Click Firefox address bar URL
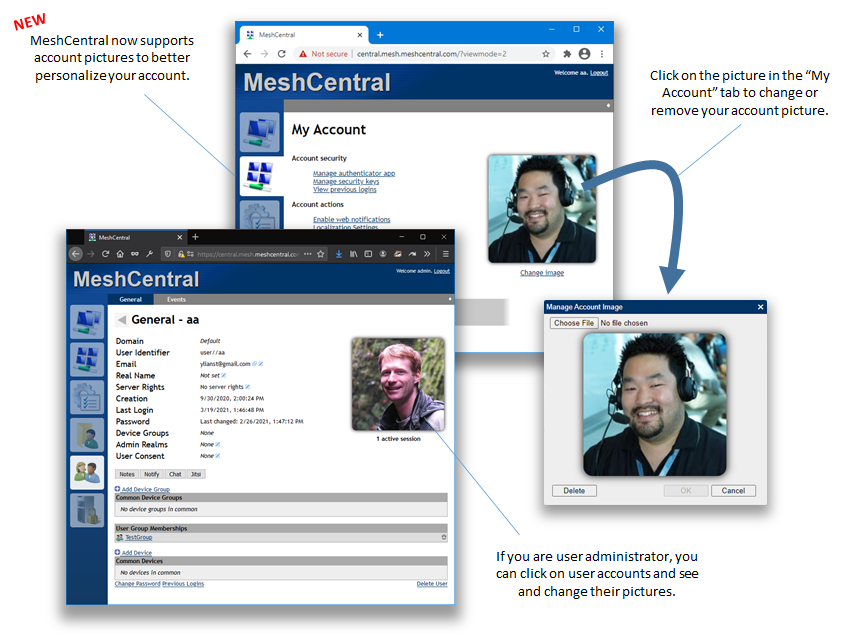The image size is (843, 639). [x=248, y=254]
